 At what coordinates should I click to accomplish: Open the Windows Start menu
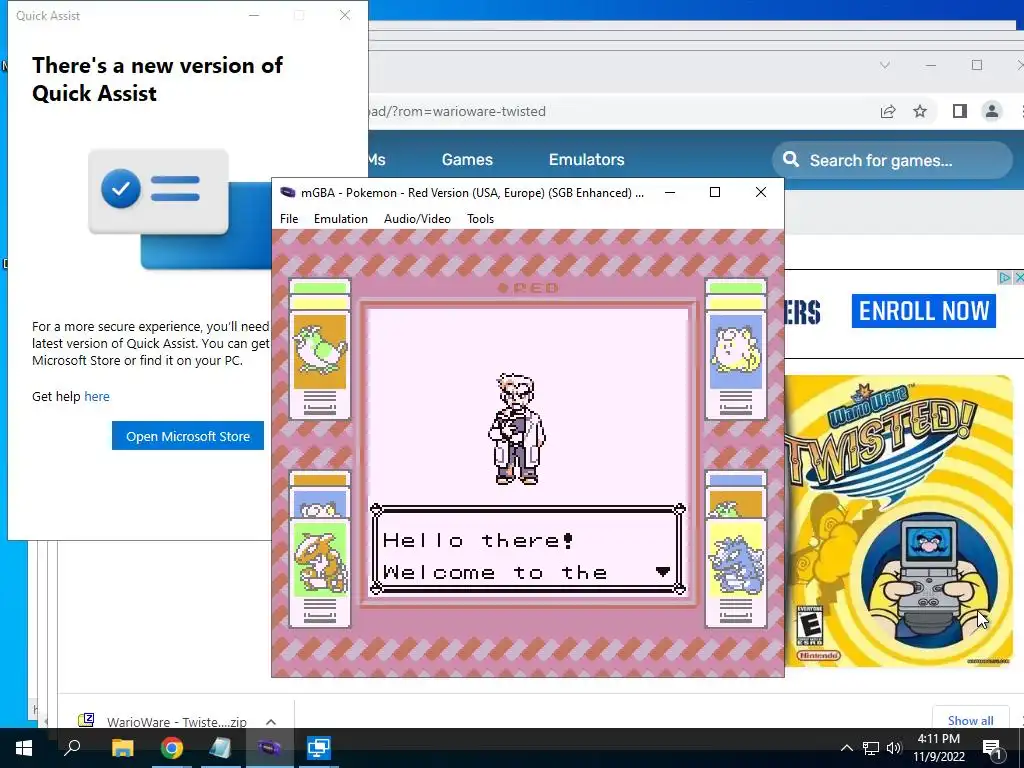point(24,748)
